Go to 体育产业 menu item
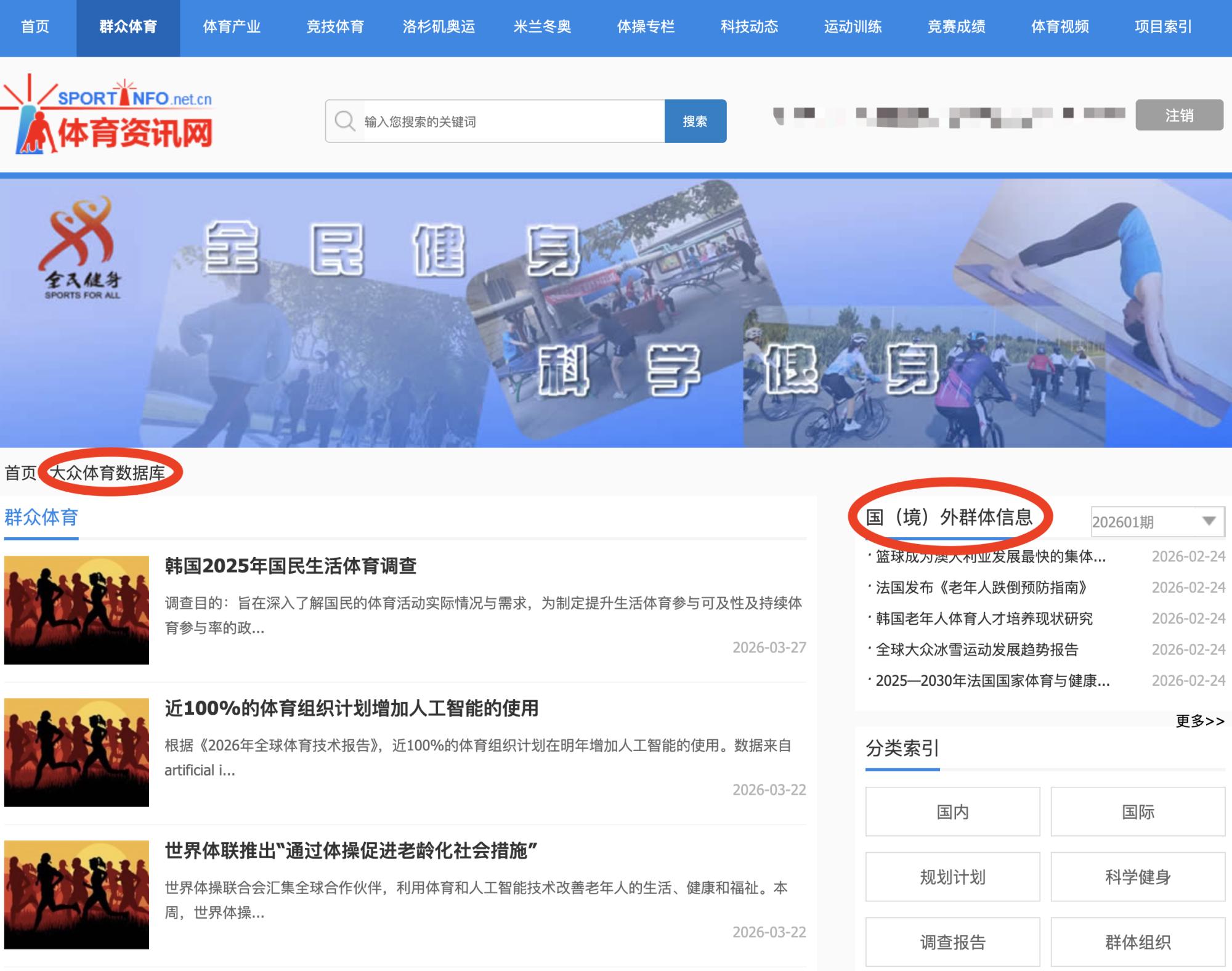 [232, 27]
